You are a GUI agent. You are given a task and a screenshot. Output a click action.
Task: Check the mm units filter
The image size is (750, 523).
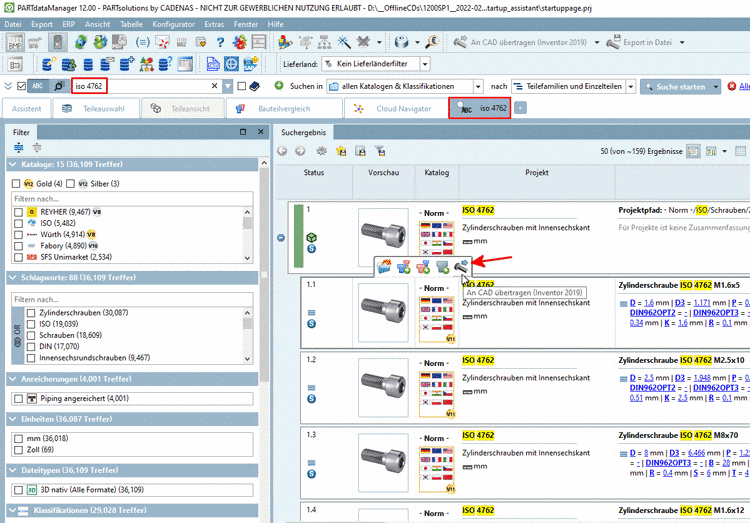18,438
